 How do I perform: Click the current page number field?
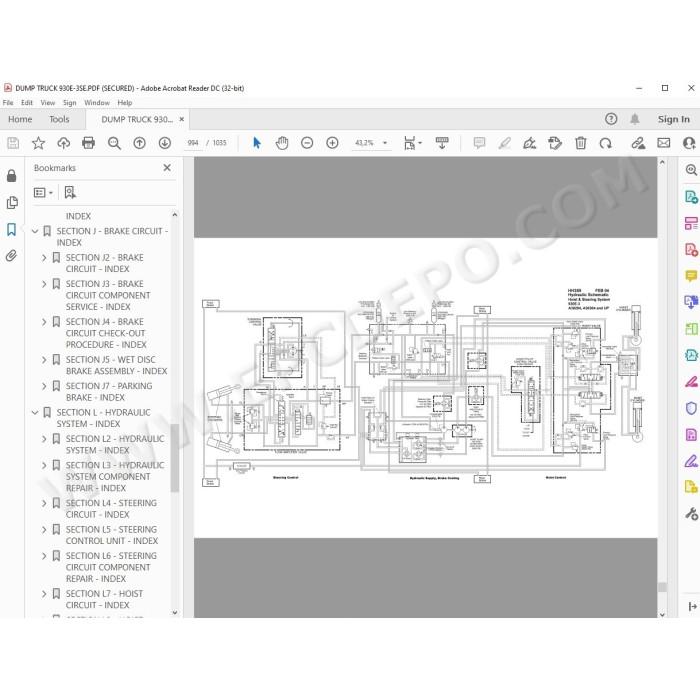(193, 143)
